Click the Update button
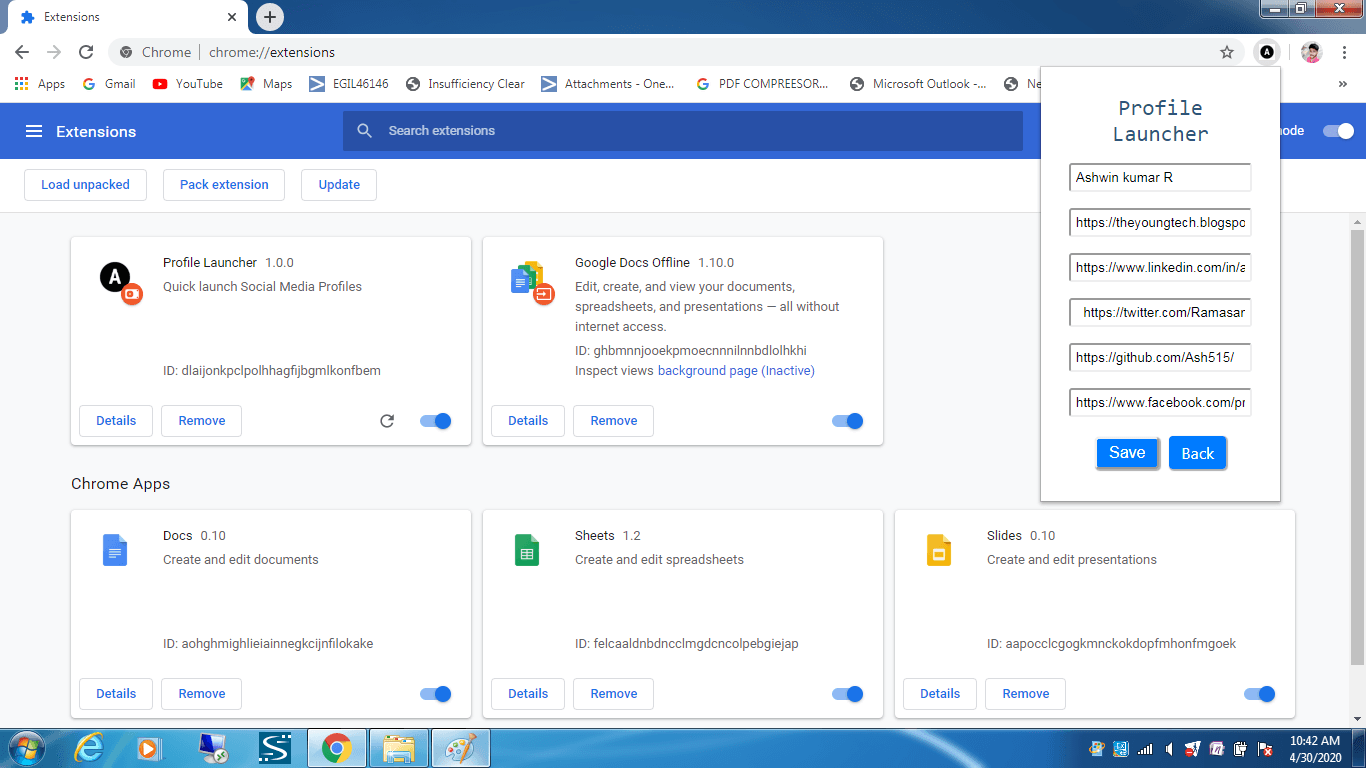 339,185
